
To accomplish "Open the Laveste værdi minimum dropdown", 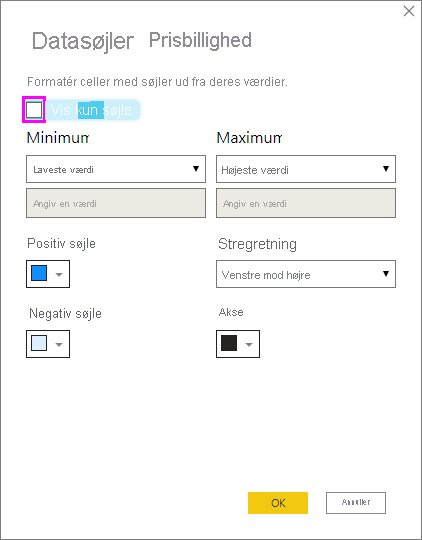I will pos(116,169).
